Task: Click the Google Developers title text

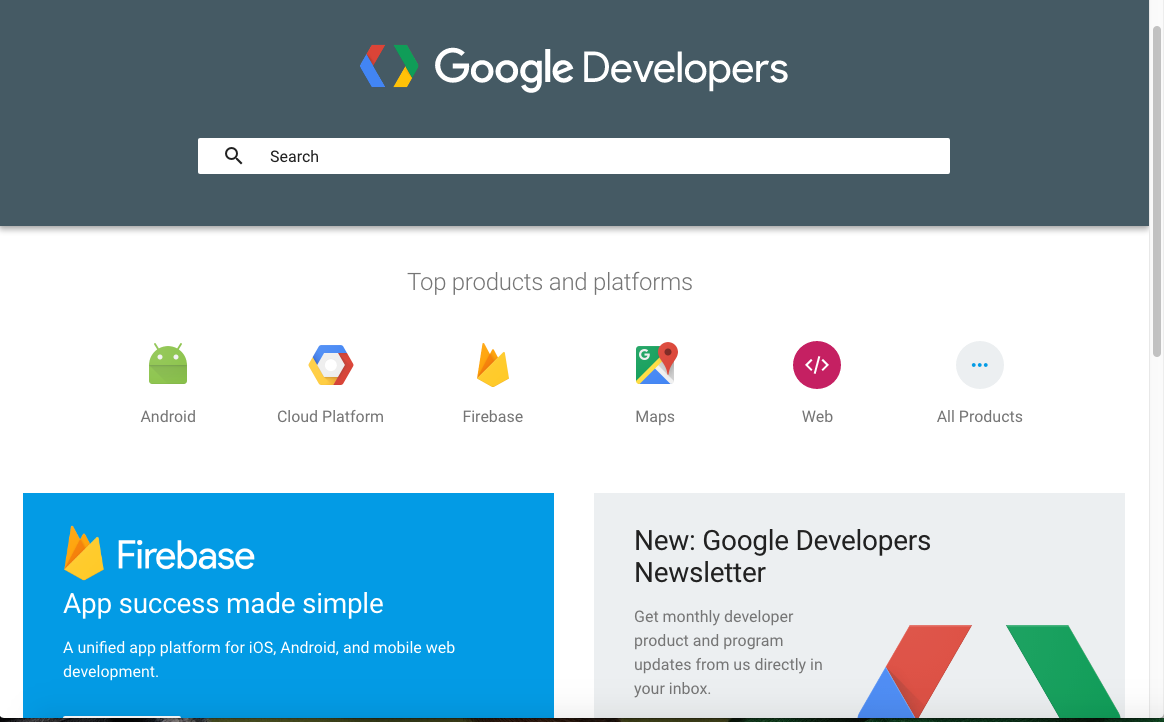Action: (x=611, y=68)
